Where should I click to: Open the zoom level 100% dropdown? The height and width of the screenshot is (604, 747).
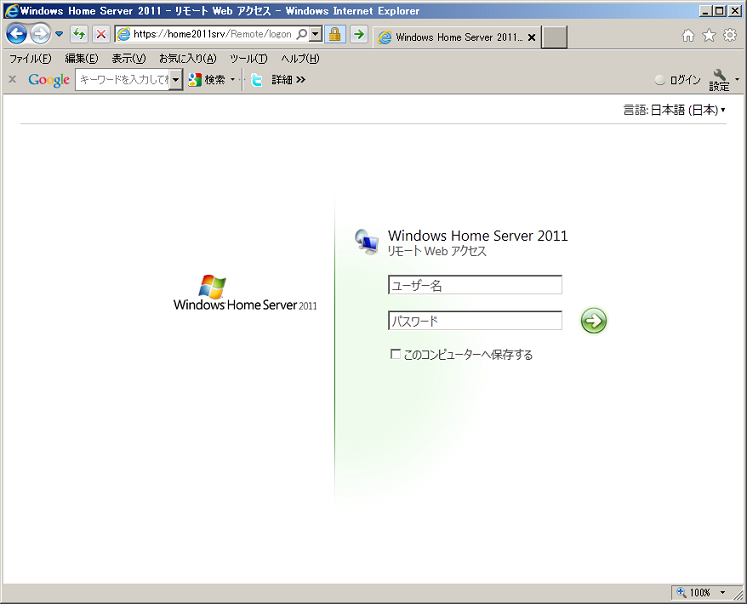coord(699,593)
